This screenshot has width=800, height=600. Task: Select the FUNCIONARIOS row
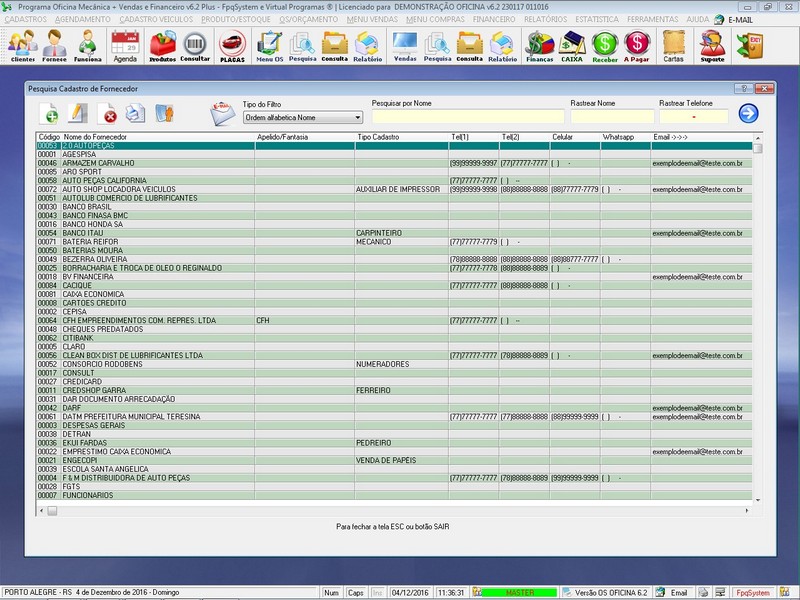[x=394, y=495]
